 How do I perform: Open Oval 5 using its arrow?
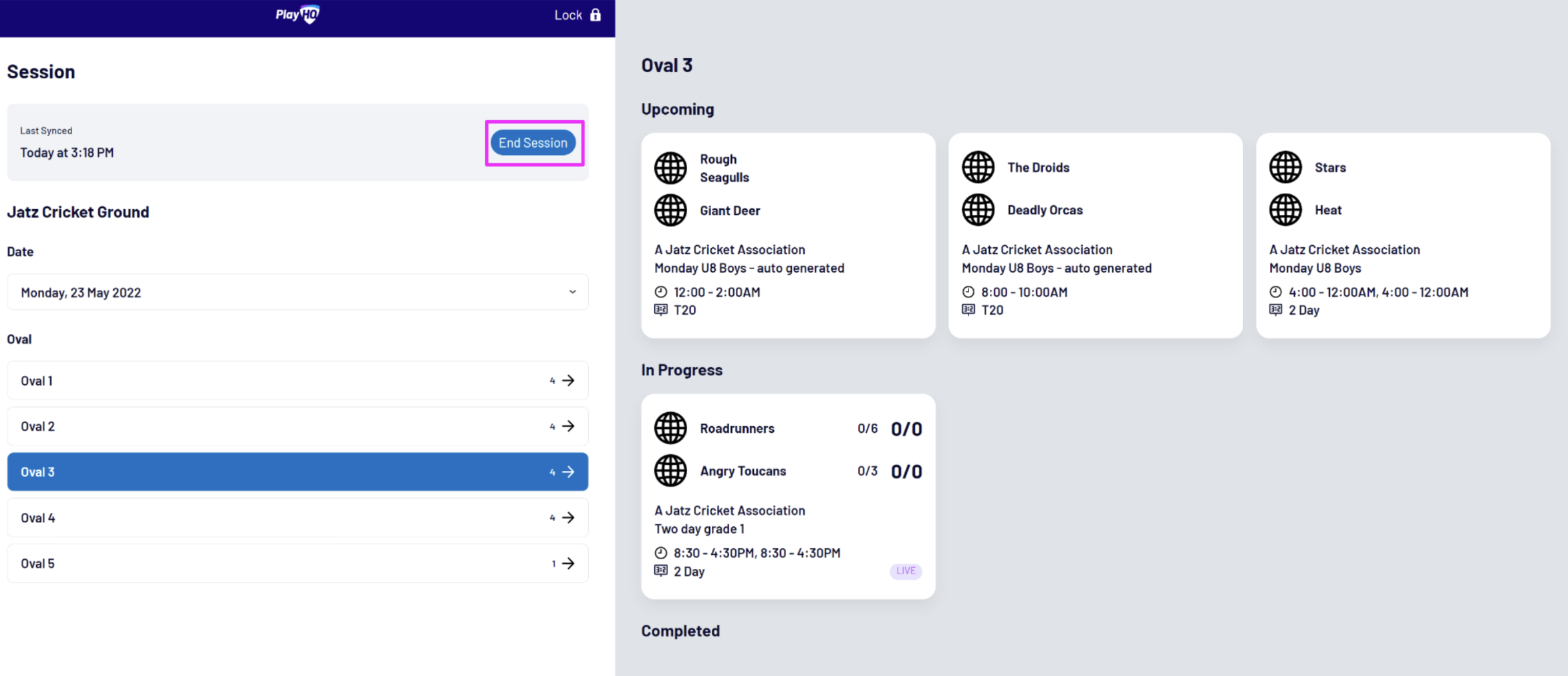(568, 563)
